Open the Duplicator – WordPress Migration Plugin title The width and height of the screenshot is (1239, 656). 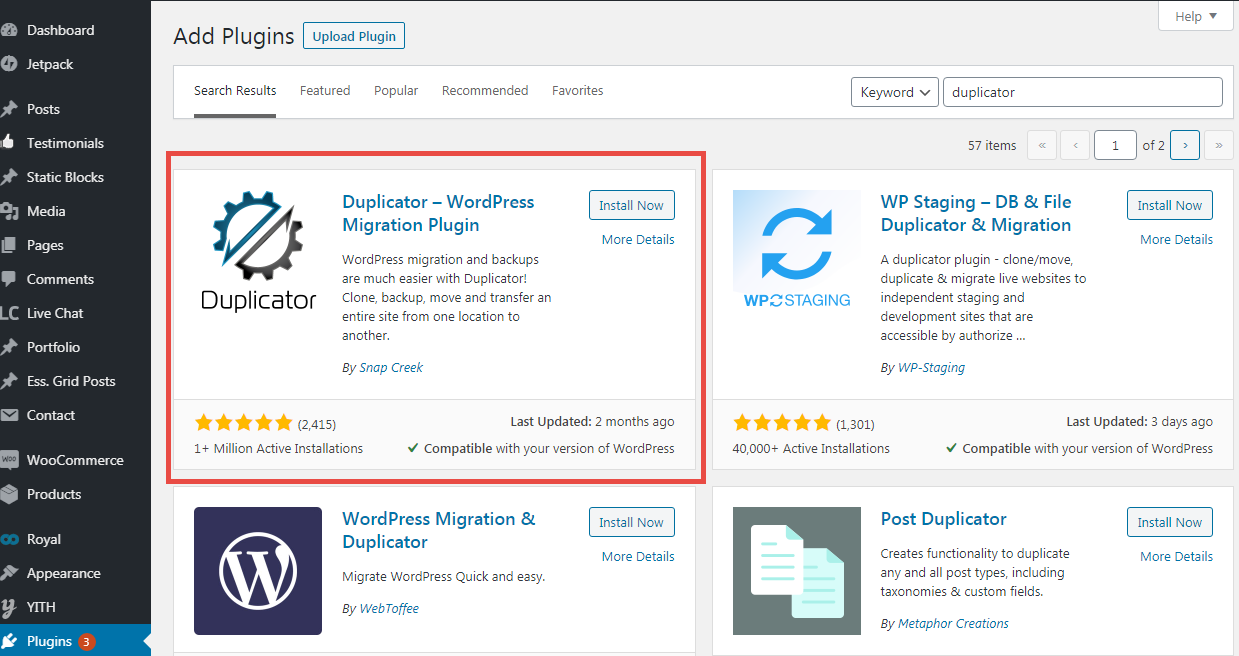438,214
